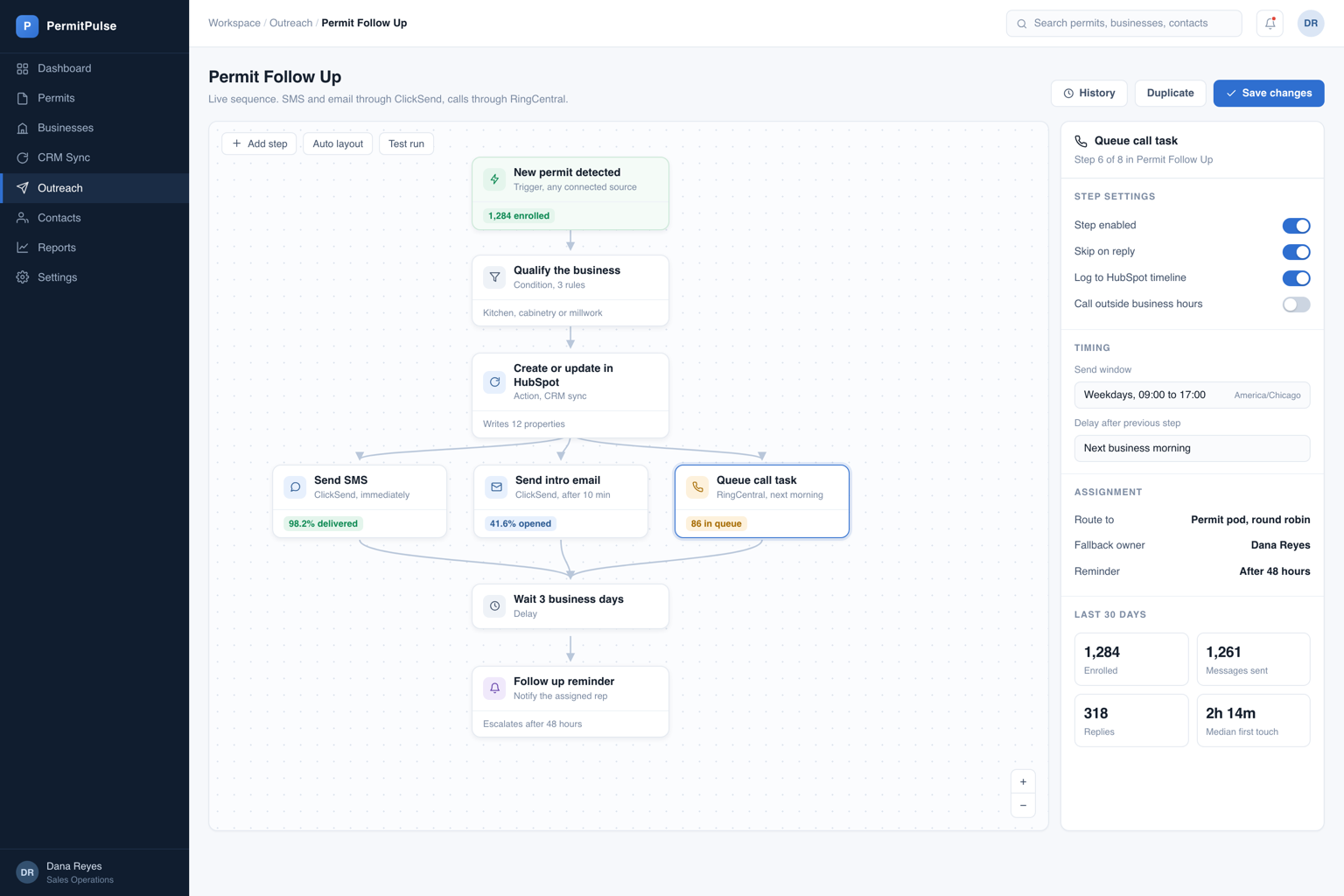The image size is (1344, 896).
Task: Turn off Skip on reply
Action: click(1296, 252)
